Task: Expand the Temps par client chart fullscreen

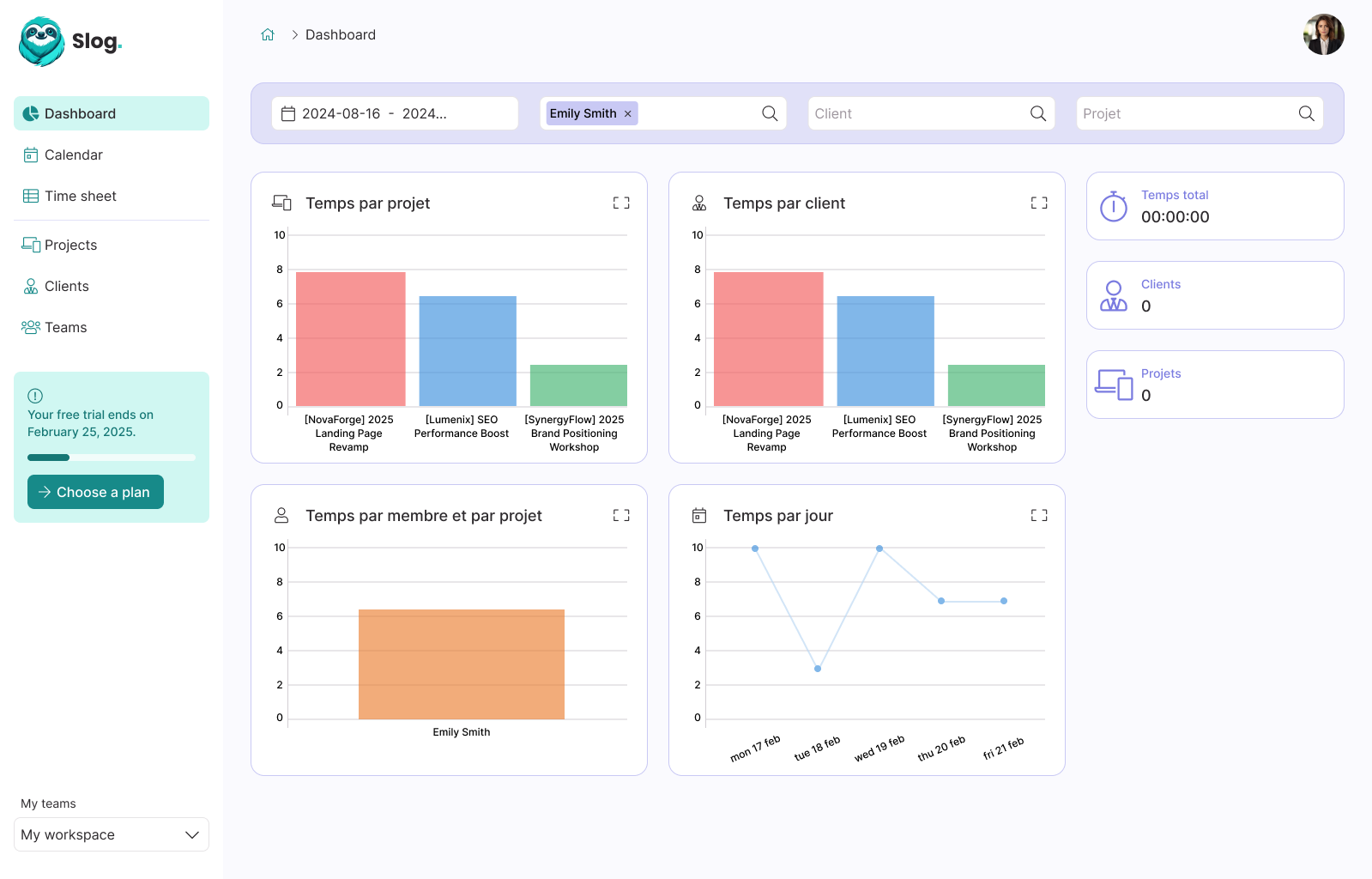Action: [1039, 203]
